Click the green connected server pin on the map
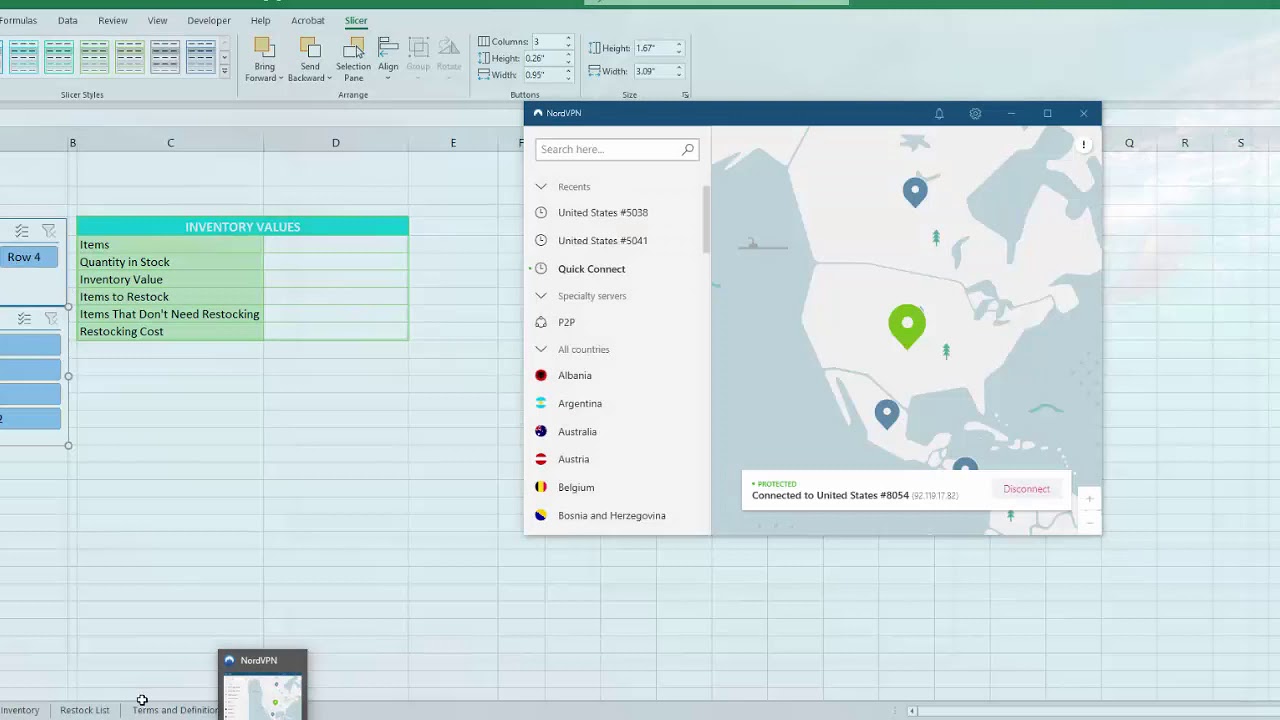 point(907,326)
